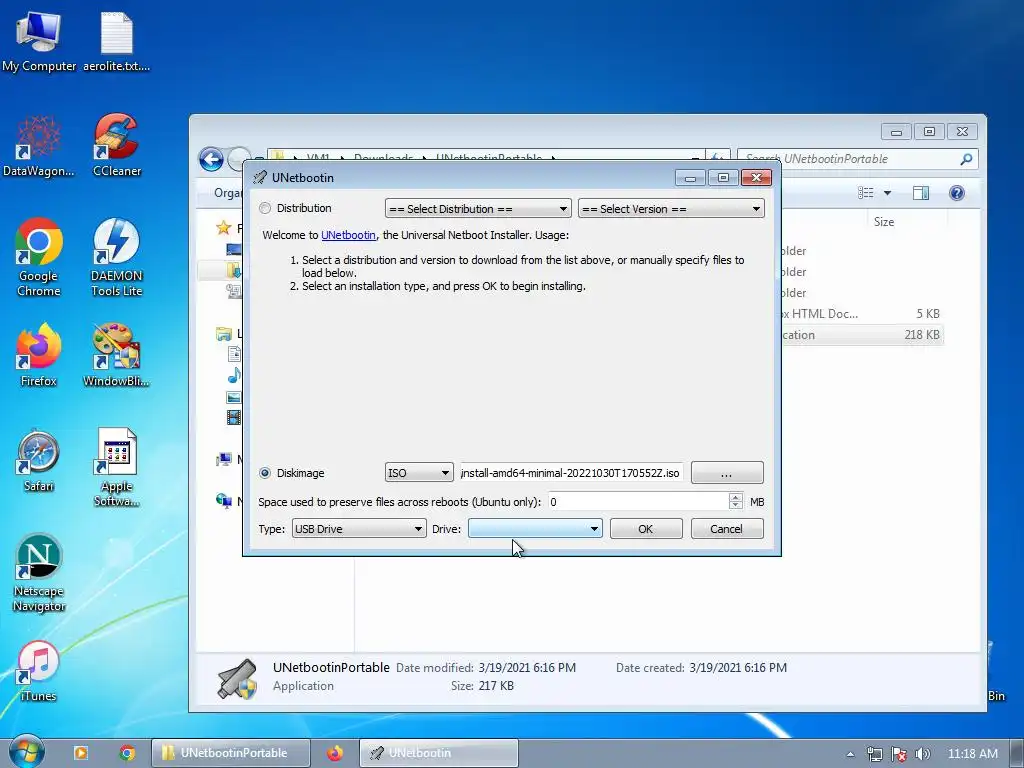Open the Type USB Drive dropdown

[x=359, y=529]
